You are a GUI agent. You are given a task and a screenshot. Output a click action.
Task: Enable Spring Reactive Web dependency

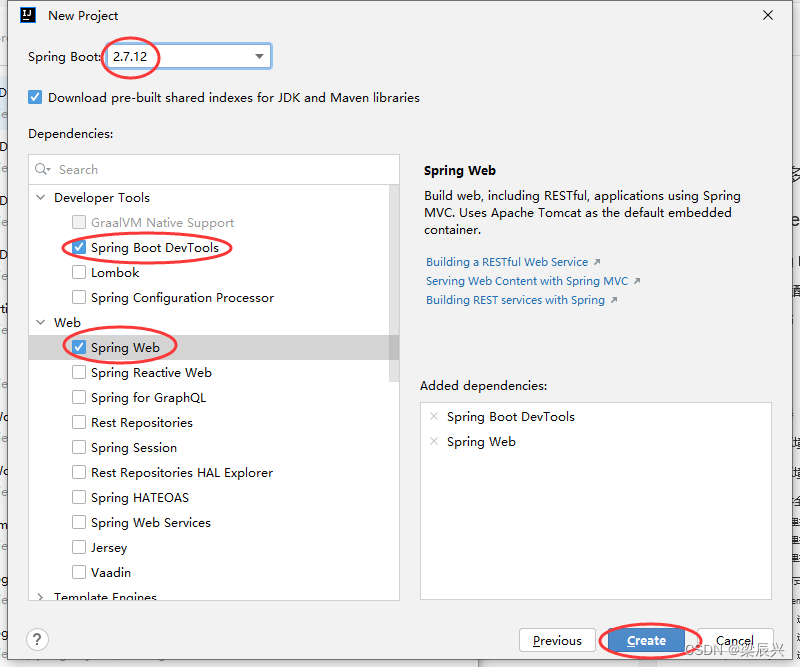pyautogui.click(x=79, y=373)
